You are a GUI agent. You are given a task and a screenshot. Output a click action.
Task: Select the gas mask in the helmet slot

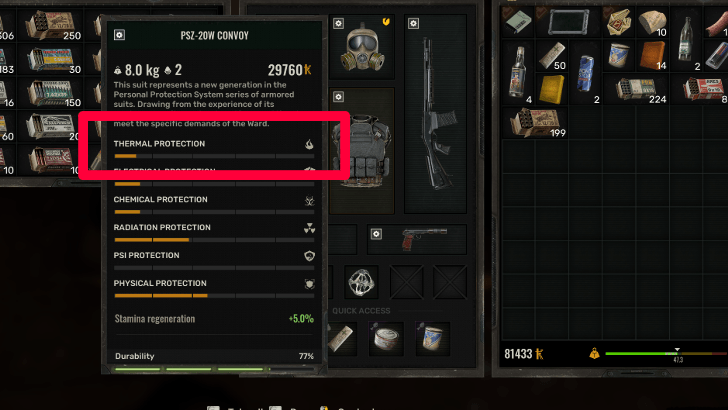click(x=363, y=48)
